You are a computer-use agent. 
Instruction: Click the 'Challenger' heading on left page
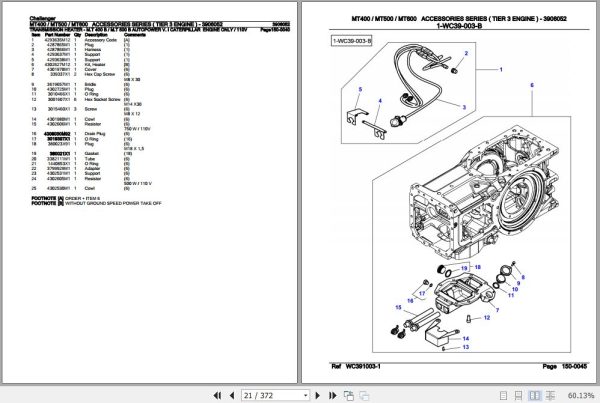click(42, 18)
